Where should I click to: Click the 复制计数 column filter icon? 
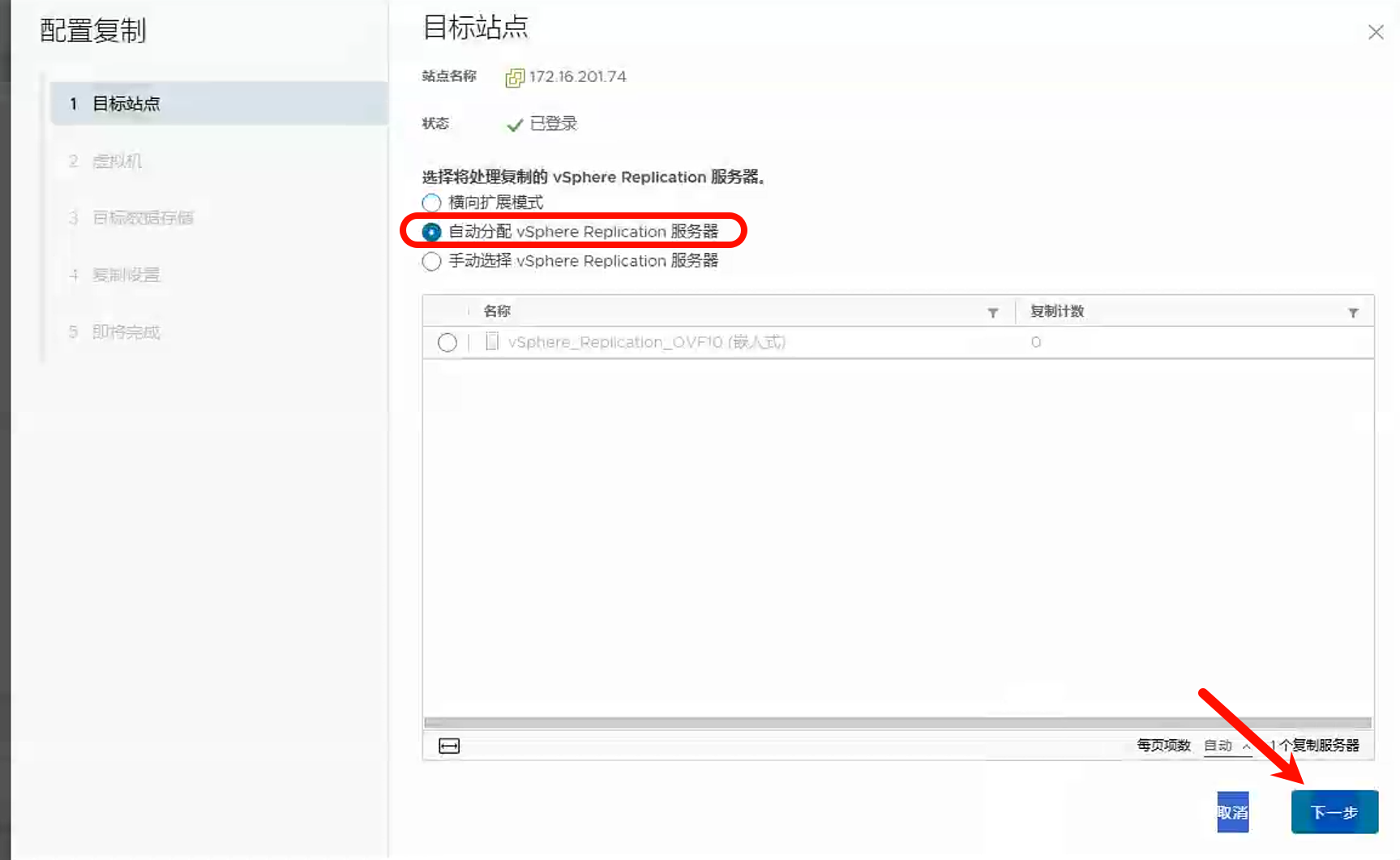click(1352, 313)
